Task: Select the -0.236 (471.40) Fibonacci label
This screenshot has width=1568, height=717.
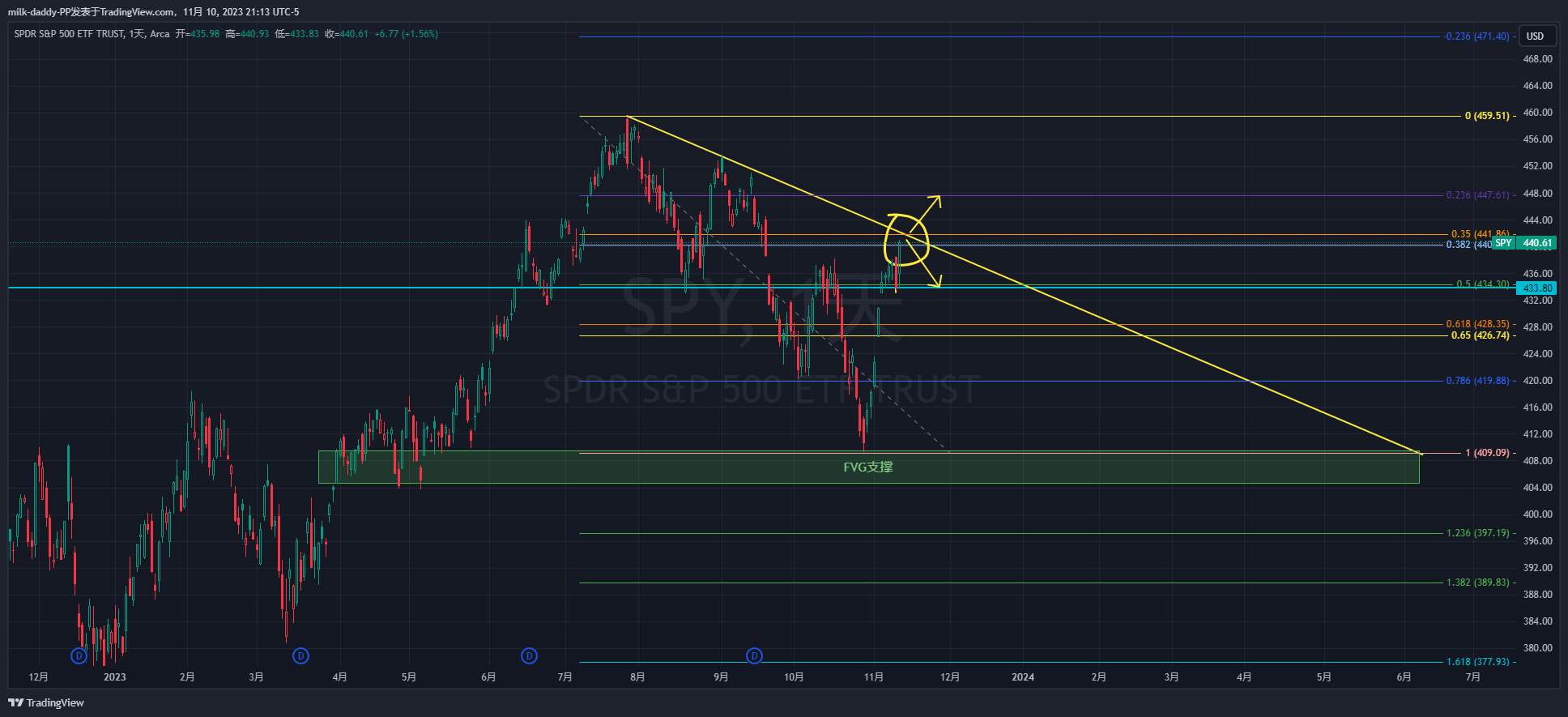Action: [x=1476, y=36]
